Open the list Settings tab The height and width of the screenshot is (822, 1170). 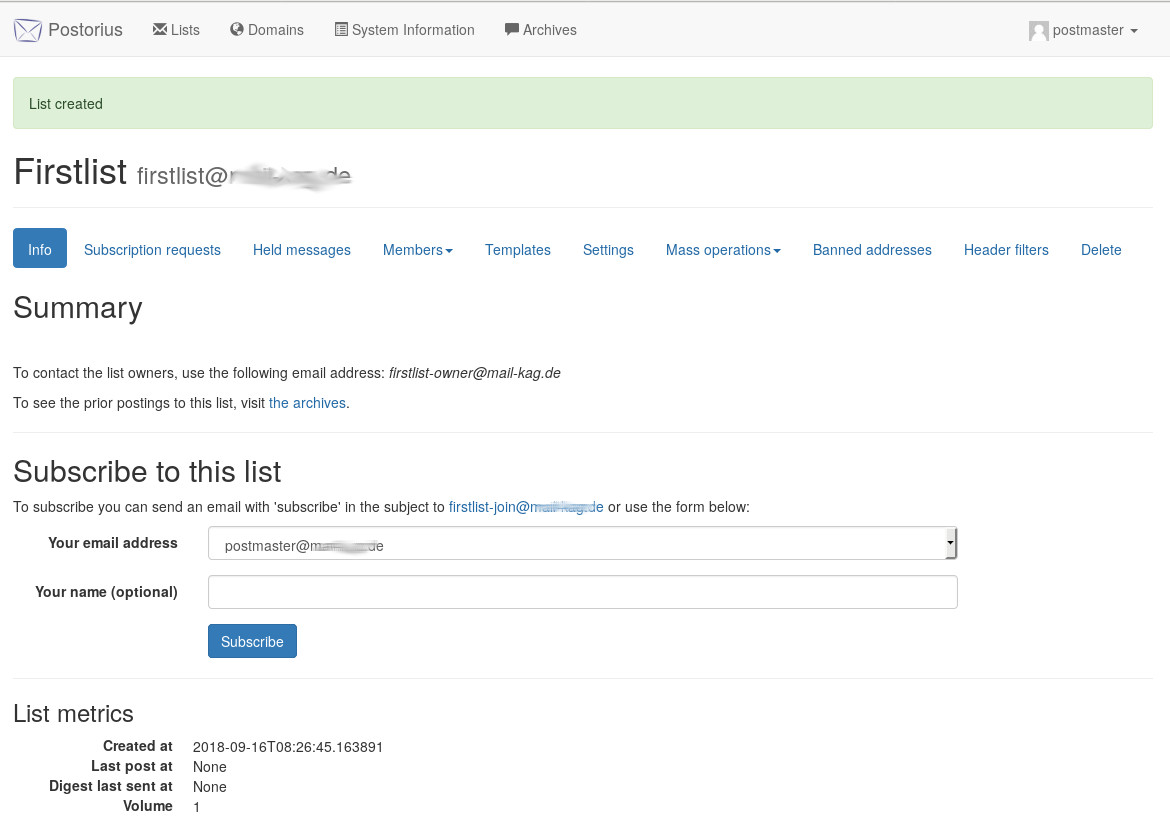(x=608, y=250)
